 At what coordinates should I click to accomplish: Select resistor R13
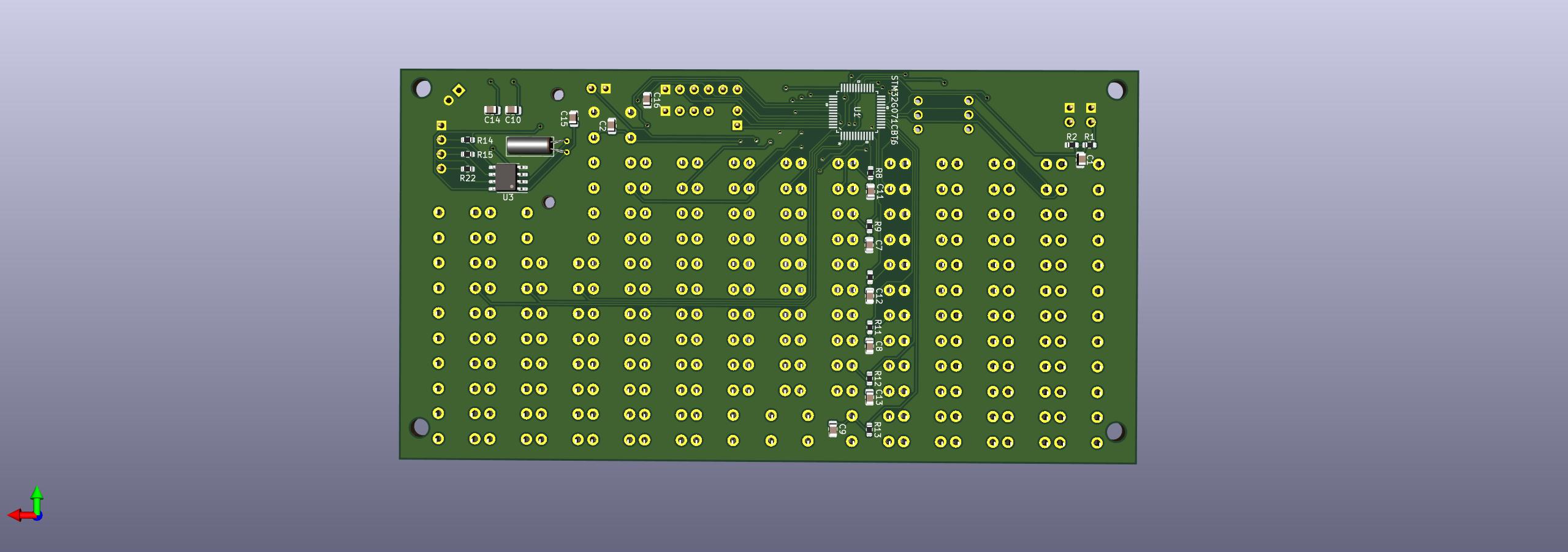coord(869,429)
